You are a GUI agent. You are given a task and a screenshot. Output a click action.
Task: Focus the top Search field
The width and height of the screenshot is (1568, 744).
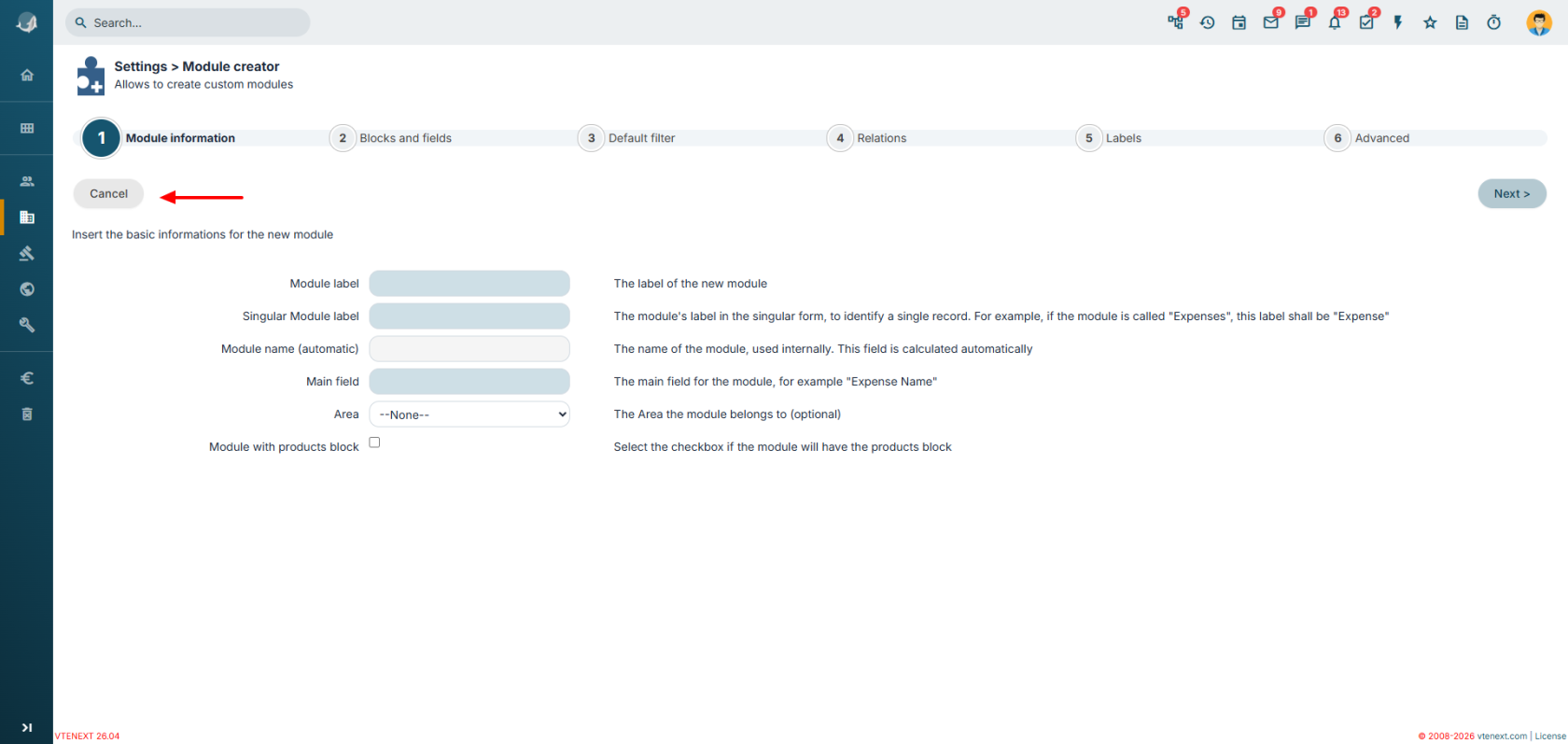pos(188,22)
